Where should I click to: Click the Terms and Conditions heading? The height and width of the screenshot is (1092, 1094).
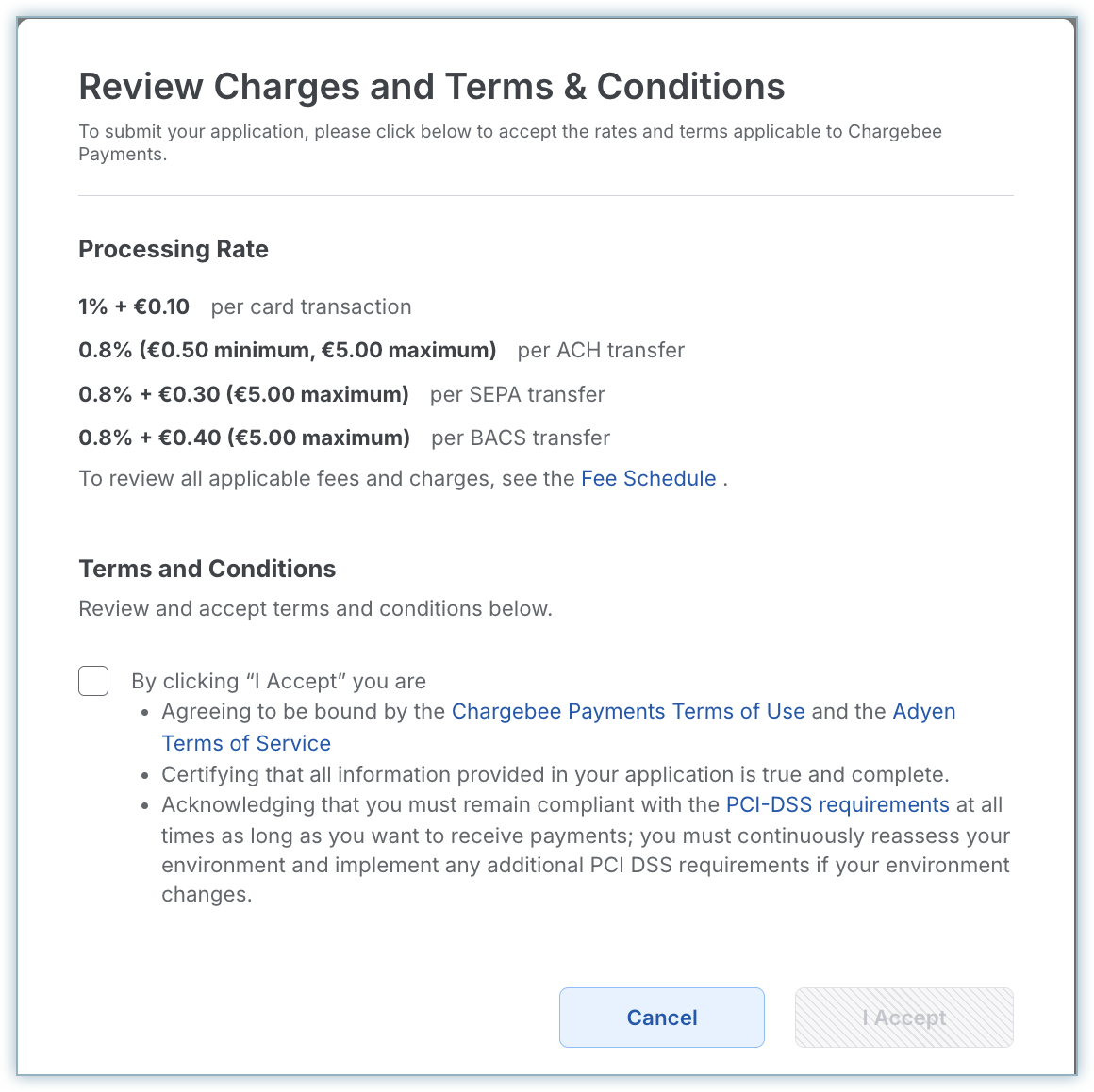coord(207,569)
